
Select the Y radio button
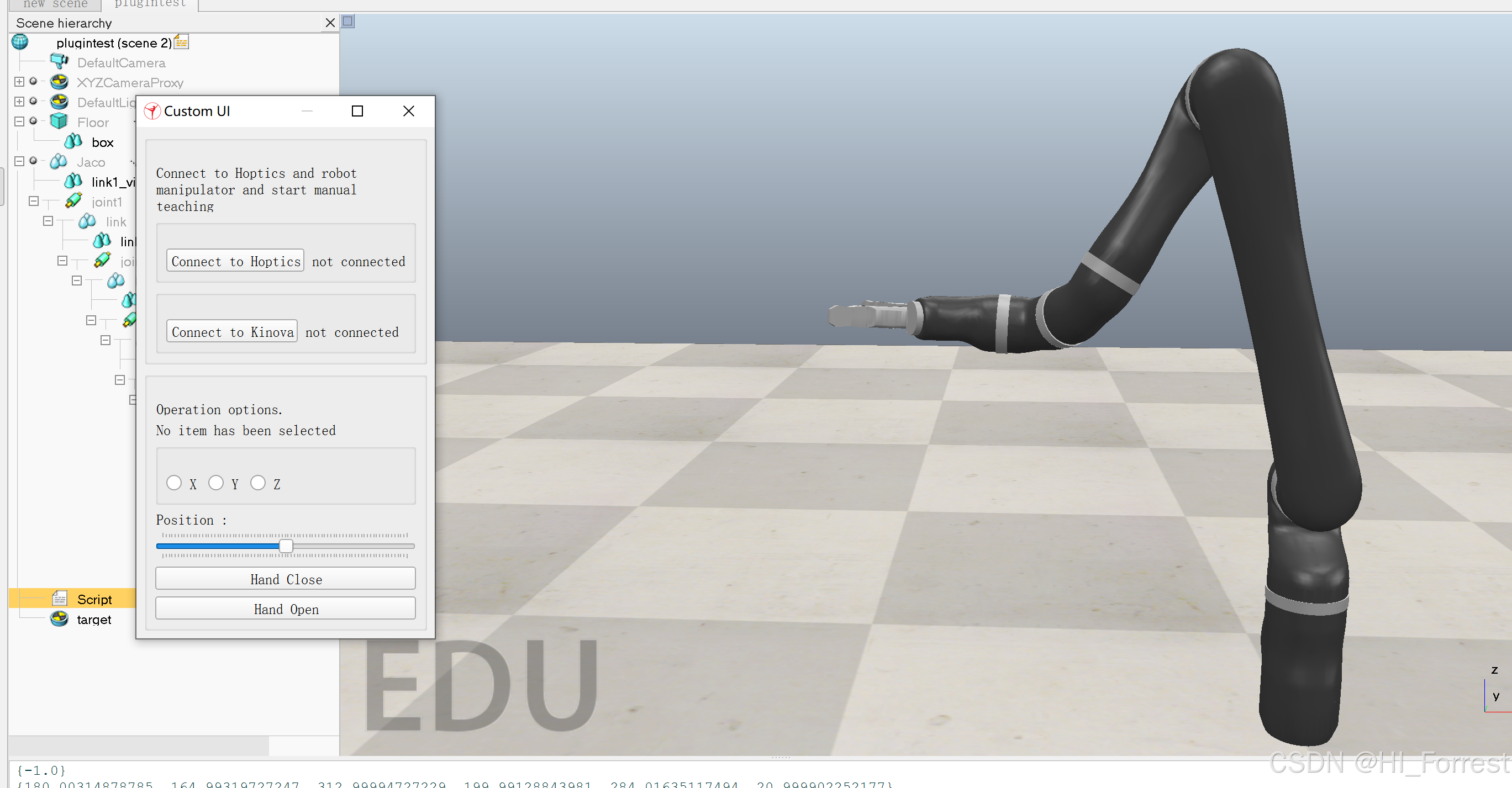pos(216,483)
